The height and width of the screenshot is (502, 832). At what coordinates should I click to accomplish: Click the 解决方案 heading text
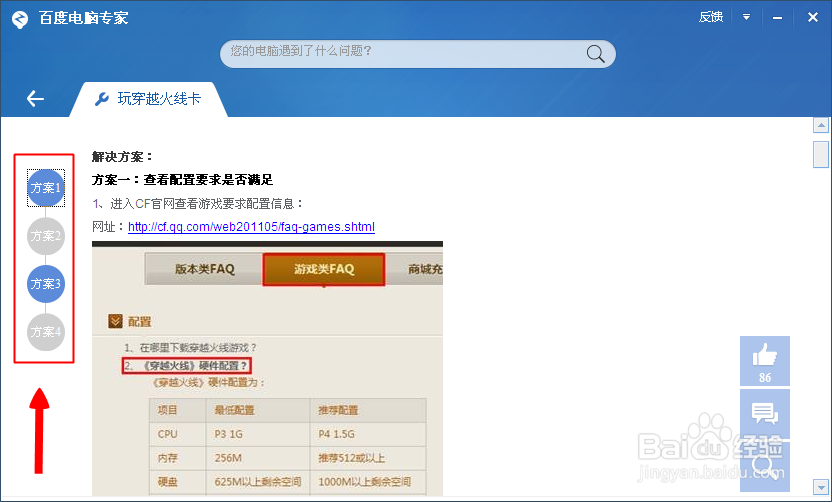(122, 157)
